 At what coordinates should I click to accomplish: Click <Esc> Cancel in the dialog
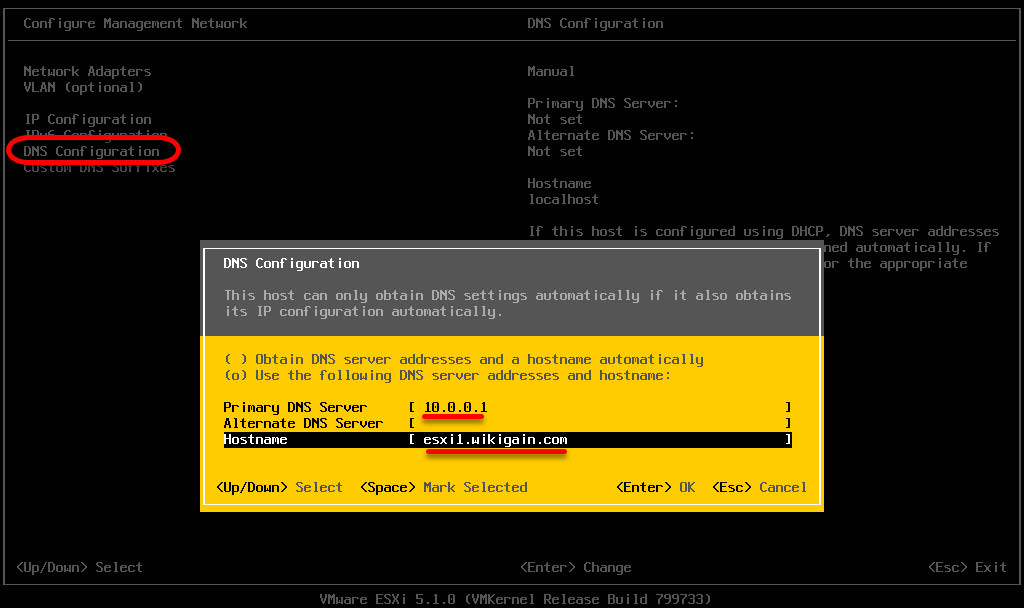(760, 487)
